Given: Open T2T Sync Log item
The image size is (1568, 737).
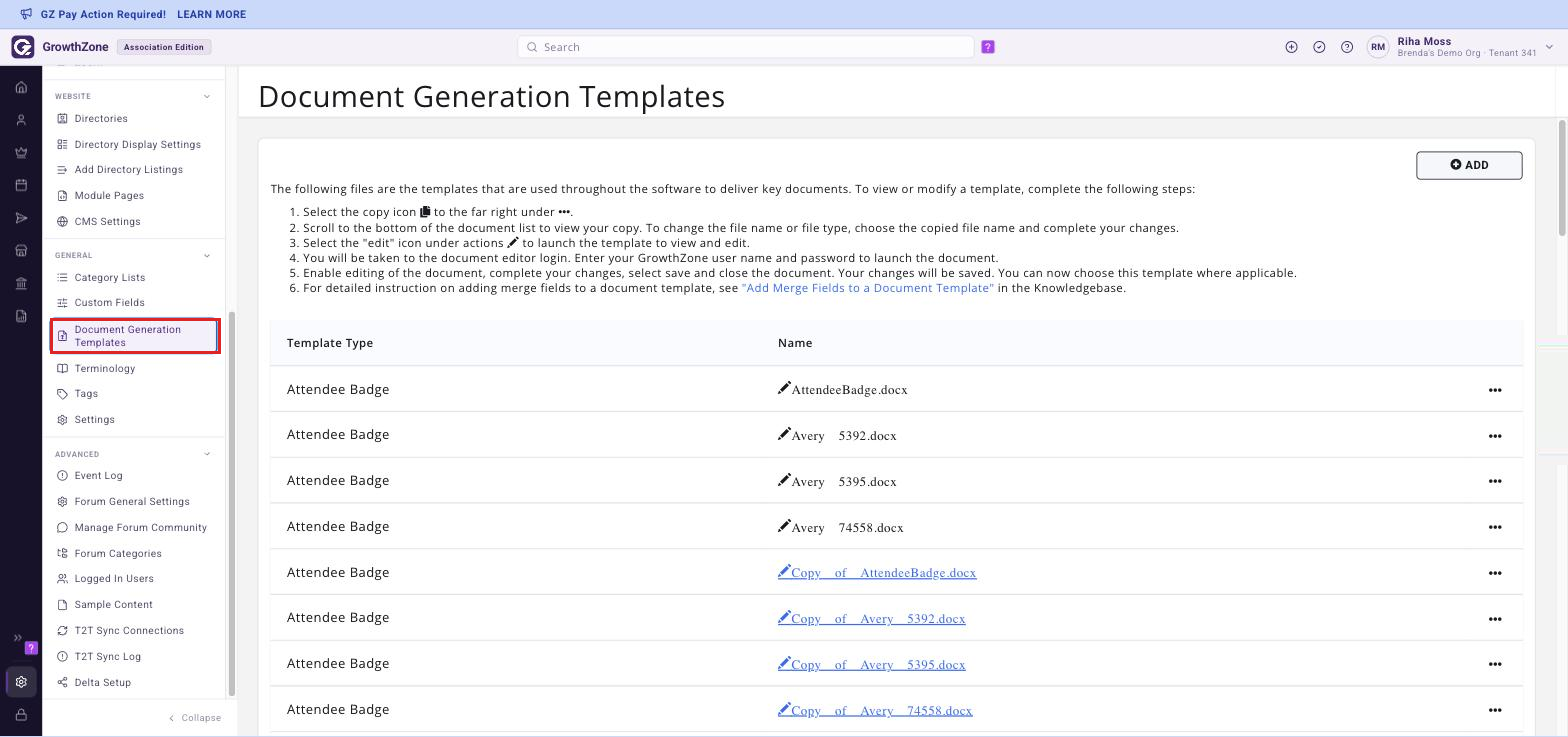Looking at the screenshot, I should pyautogui.click(x=107, y=657).
